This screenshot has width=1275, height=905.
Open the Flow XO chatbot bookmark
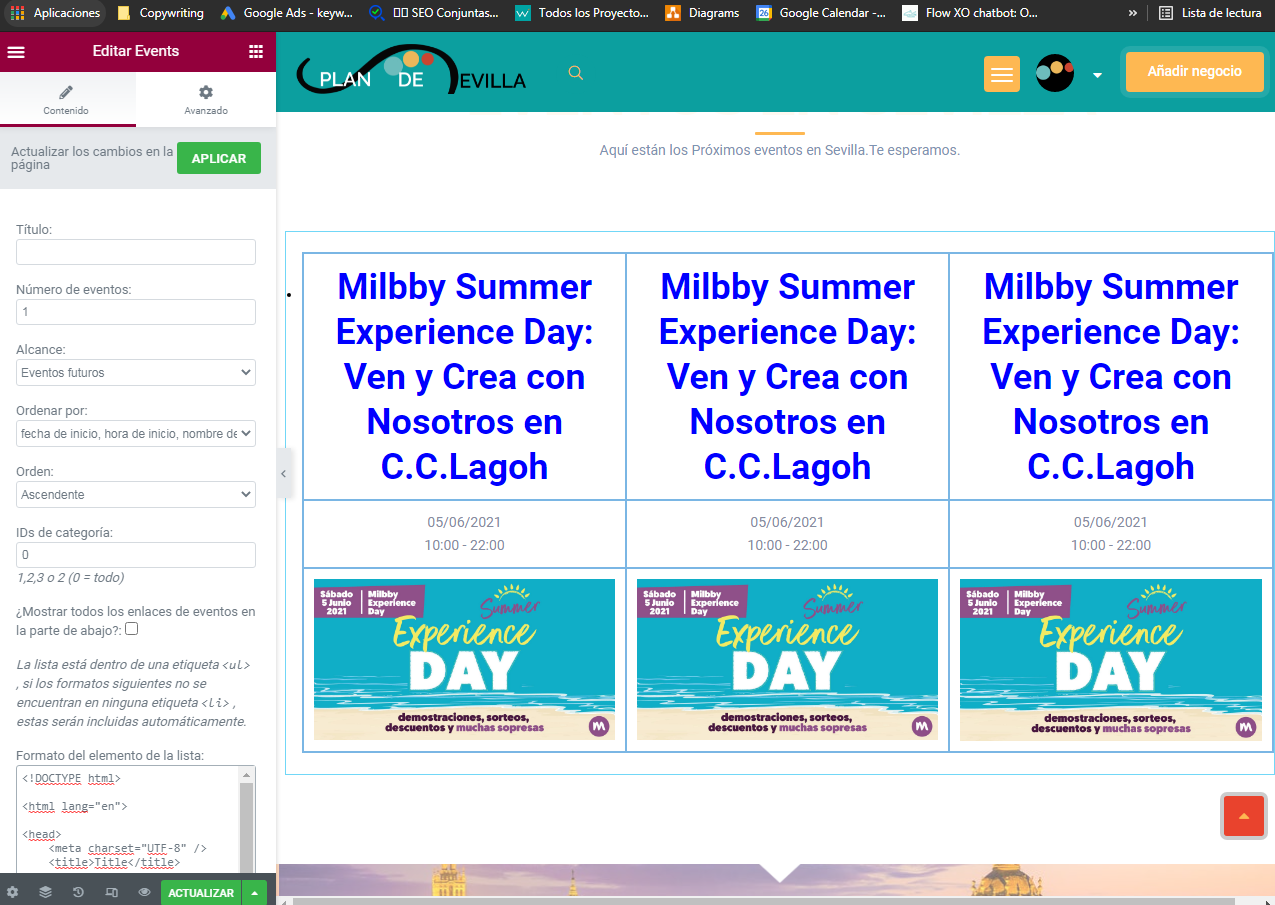(x=970, y=13)
